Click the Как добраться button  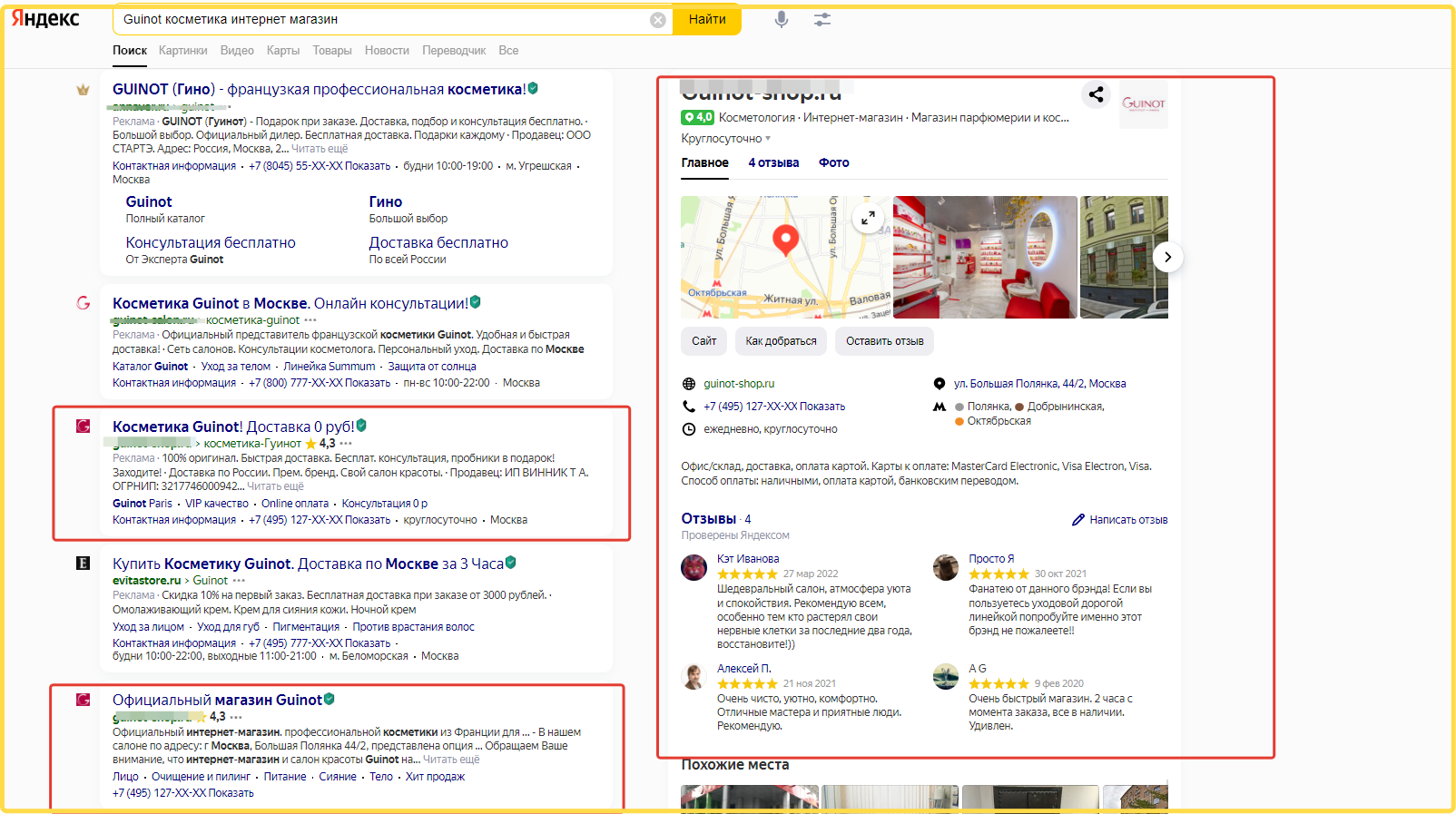point(781,341)
